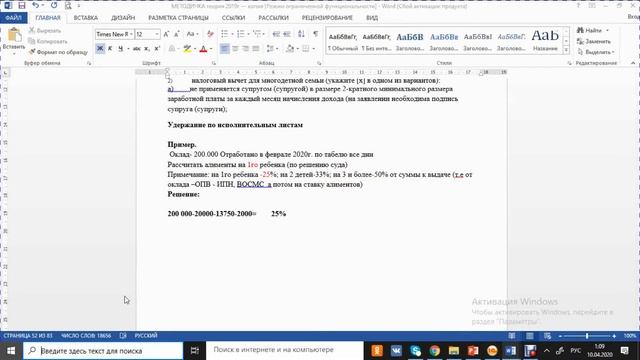Adjust the zoom slider in the status bar
This screenshot has height=360, width=640.
pos(587,336)
